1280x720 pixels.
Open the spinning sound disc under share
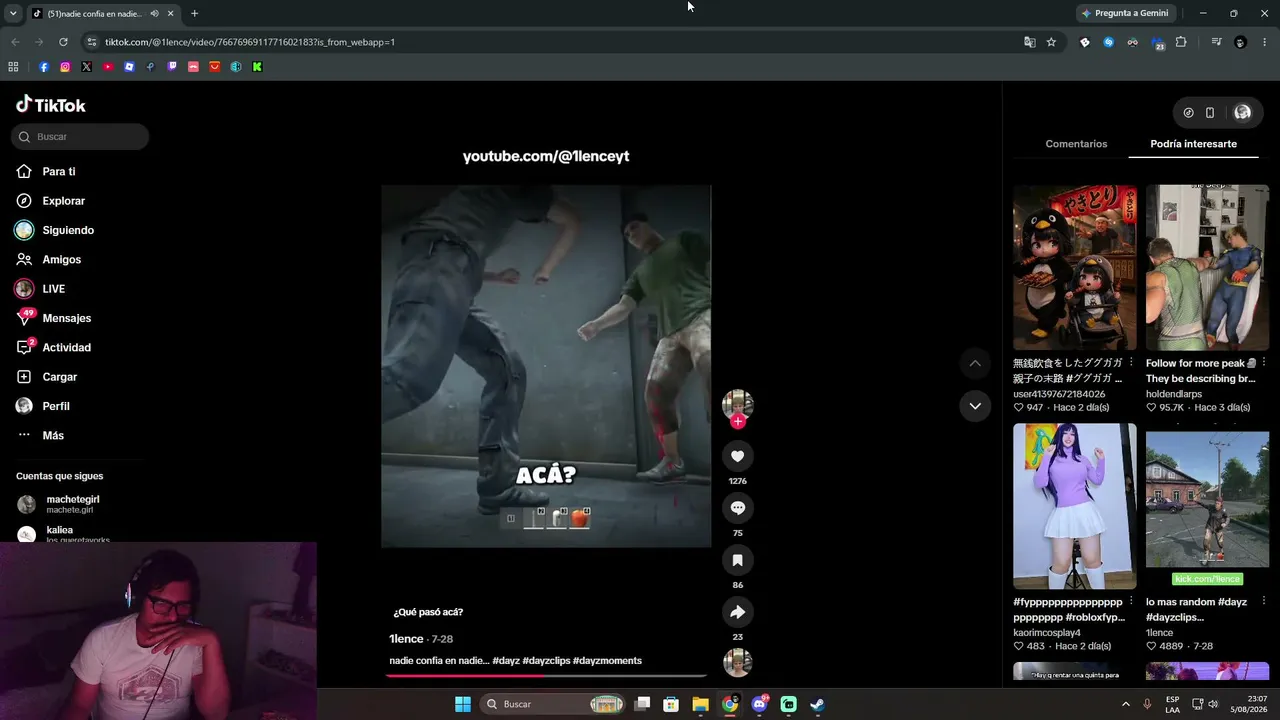pos(737,662)
